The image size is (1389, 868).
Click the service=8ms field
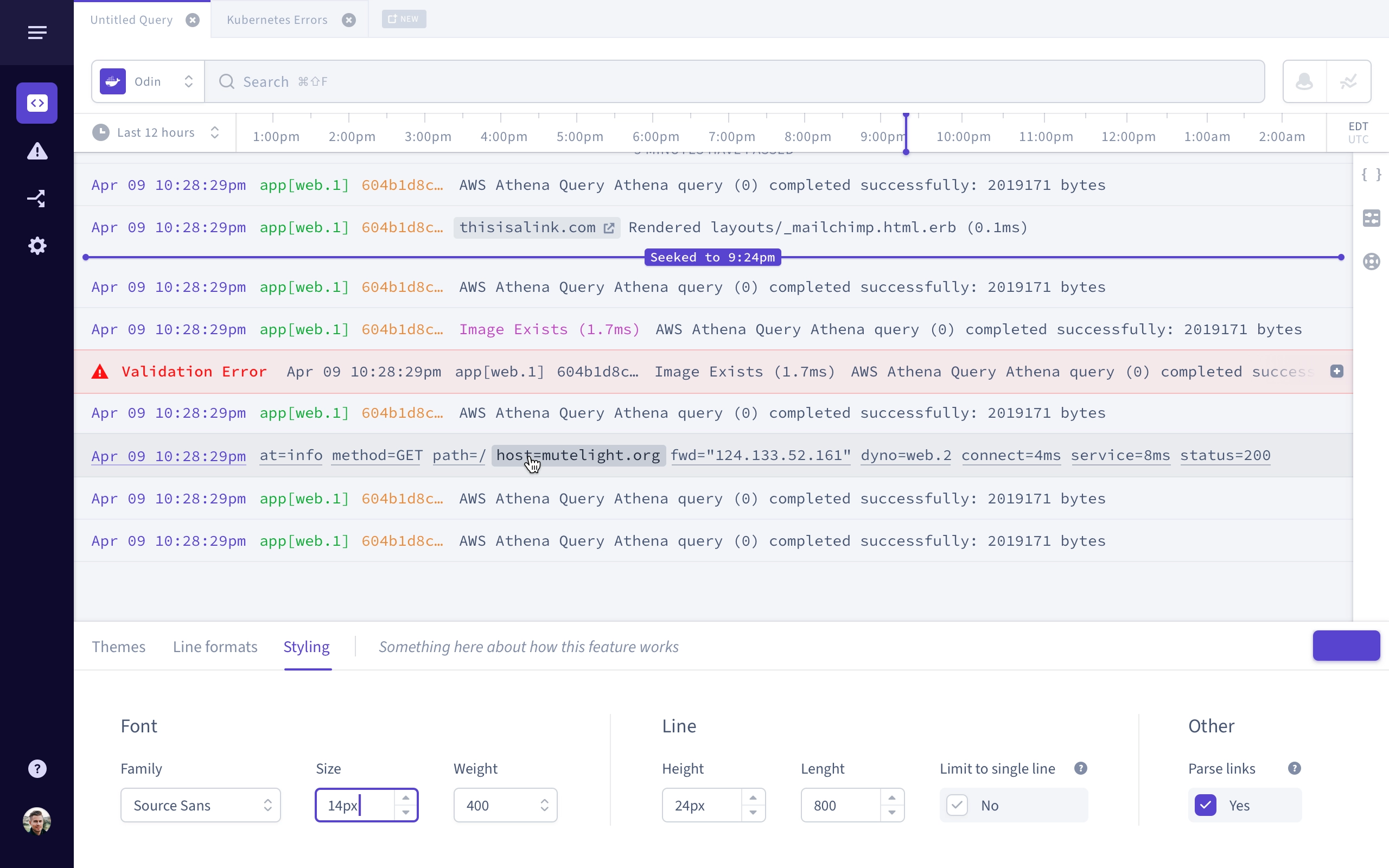1120,455
